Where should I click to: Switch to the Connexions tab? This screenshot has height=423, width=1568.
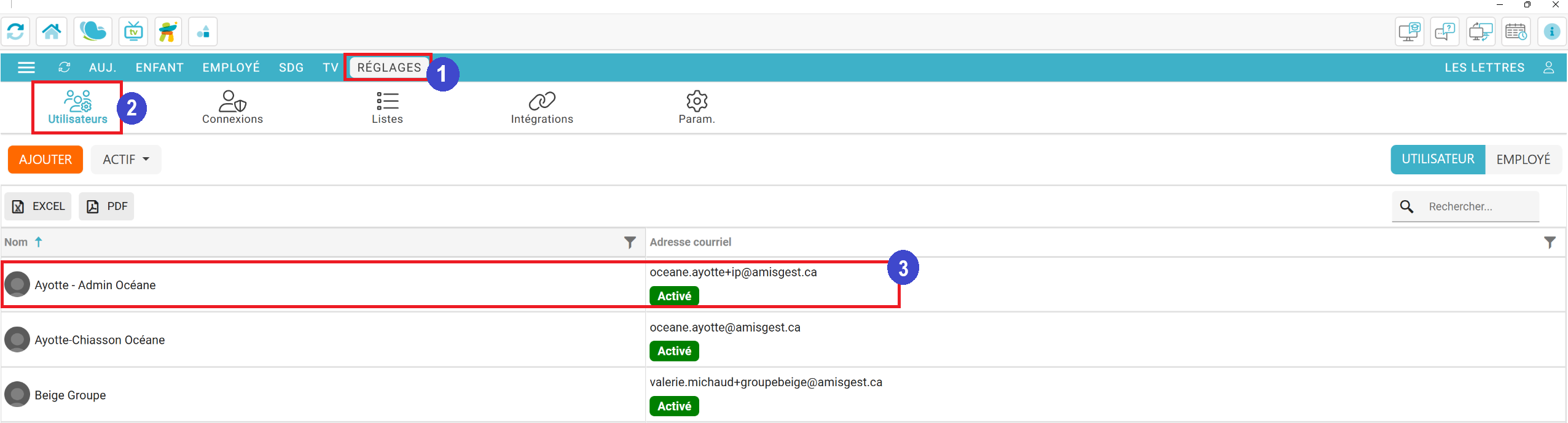pyautogui.click(x=232, y=107)
